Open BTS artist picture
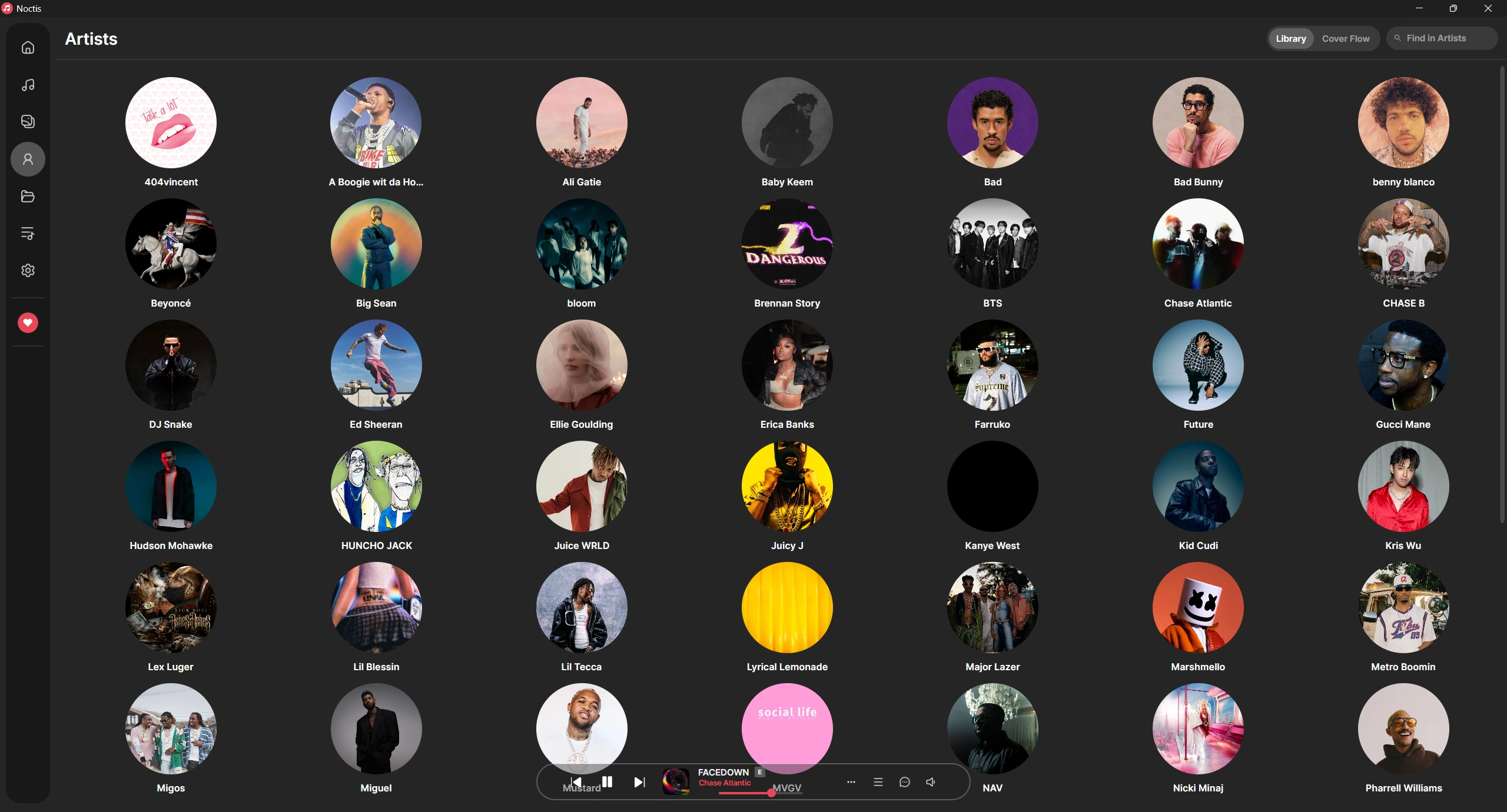The image size is (1507, 812). 993,244
